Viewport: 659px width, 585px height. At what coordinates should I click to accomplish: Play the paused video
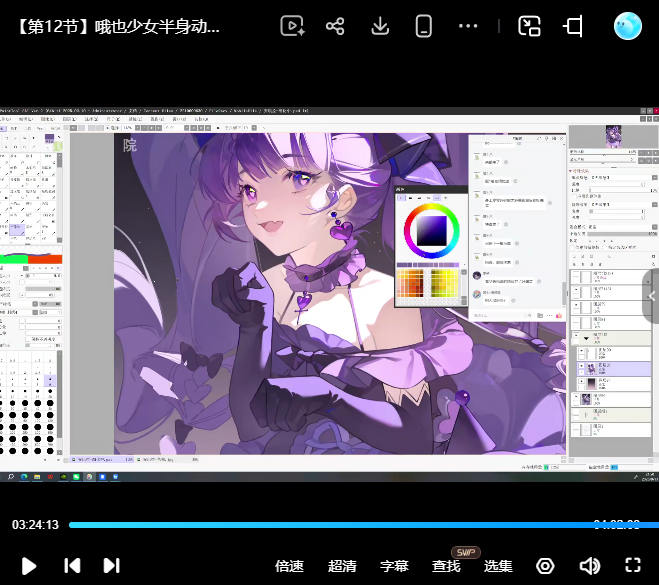pos(29,566)
